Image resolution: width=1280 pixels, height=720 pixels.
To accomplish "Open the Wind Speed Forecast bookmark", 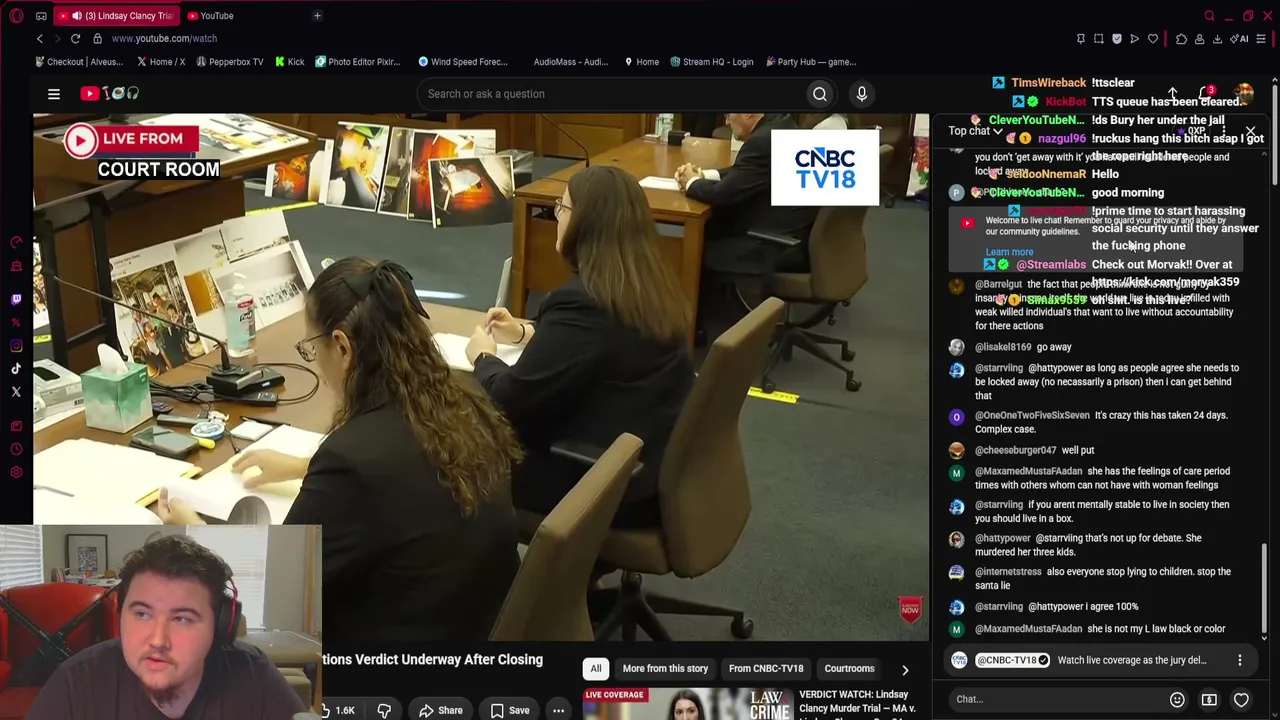I will (463, 62).
